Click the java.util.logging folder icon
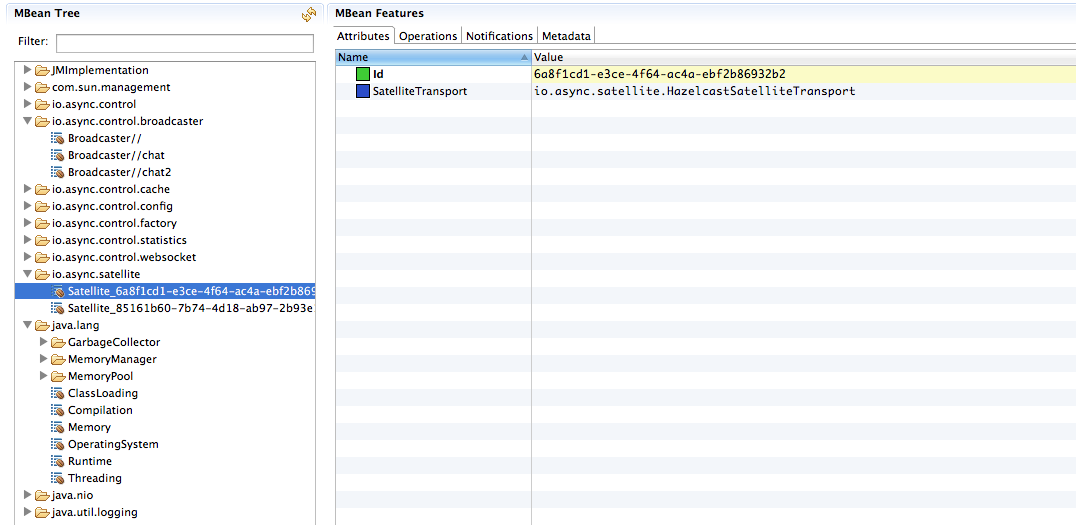 point(43,512)
